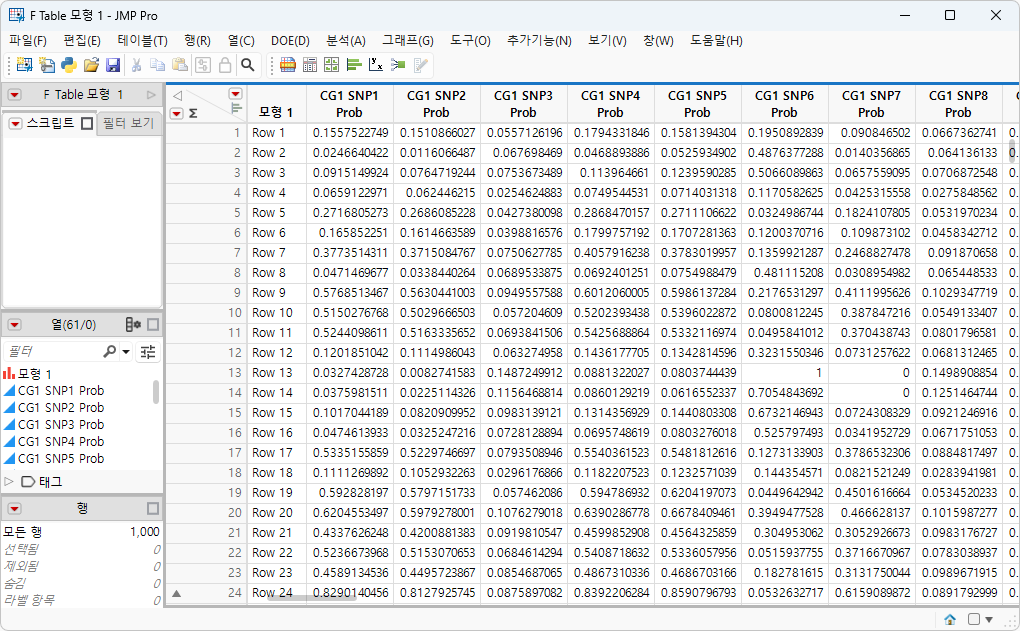This screenshot has height=631, width=1020.
Task: Click into the 필터 column search field
Action: [x=53, y=352]
